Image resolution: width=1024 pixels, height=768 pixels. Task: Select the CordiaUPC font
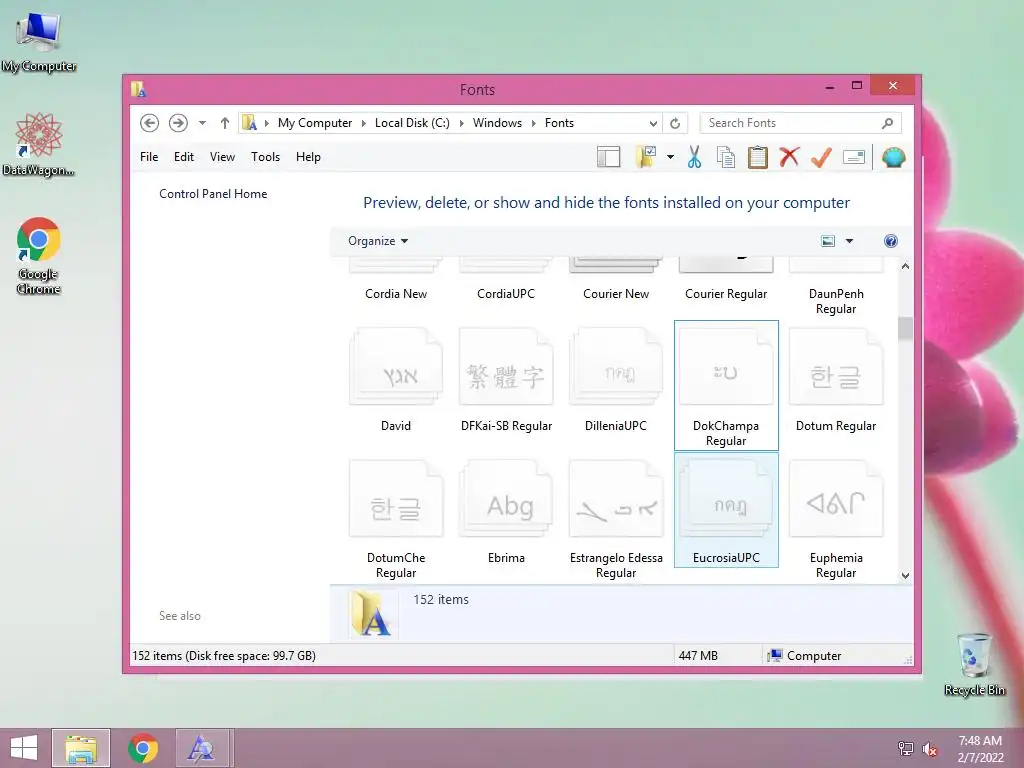coord(506,294)
